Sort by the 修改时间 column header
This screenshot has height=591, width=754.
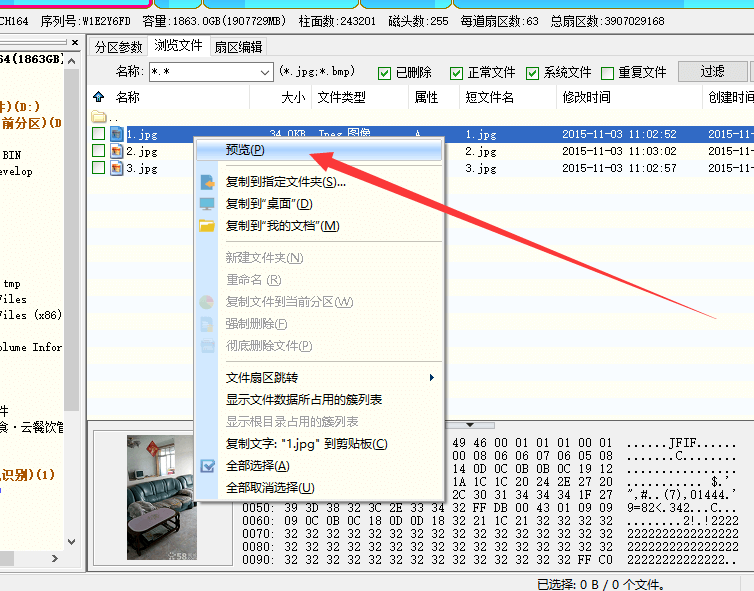[x=629, y=97]
